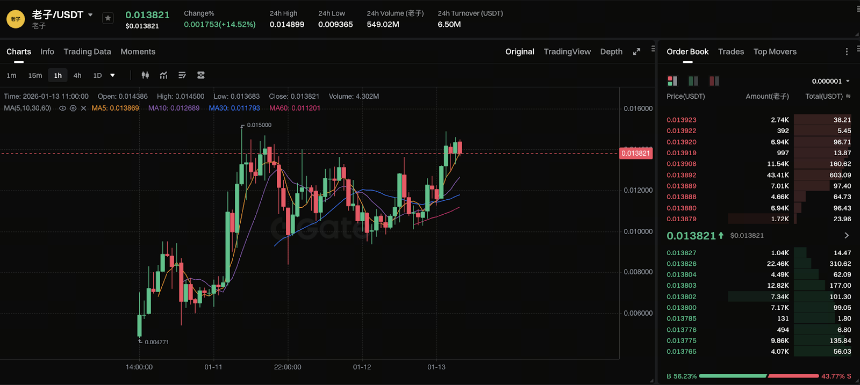Click the green last price 0.013821 in order book
Screen dimensions: 860x385
point(691,236)
